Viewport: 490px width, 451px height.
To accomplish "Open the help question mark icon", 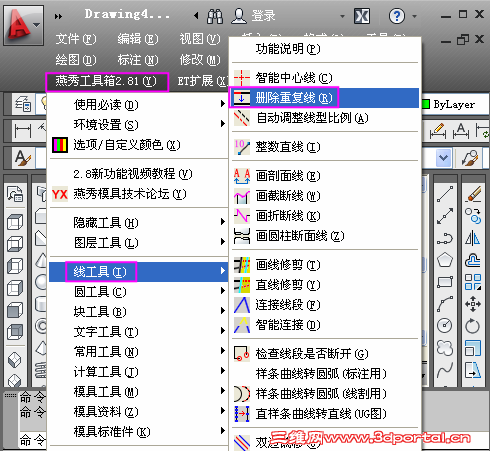I will point(397,16).
